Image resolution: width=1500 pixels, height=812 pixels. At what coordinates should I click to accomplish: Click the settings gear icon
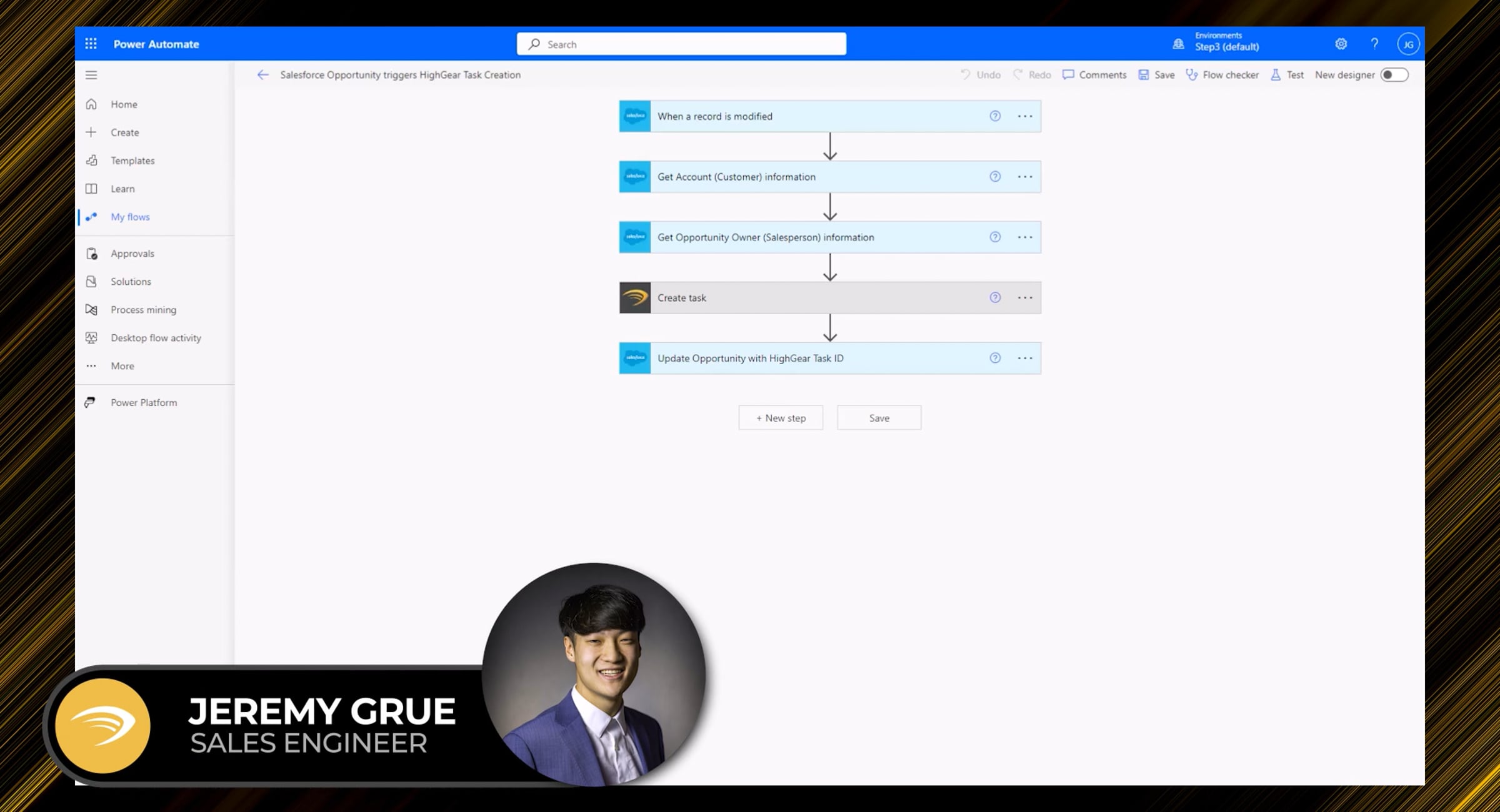pyautogui.click(x=1341, y=44)
